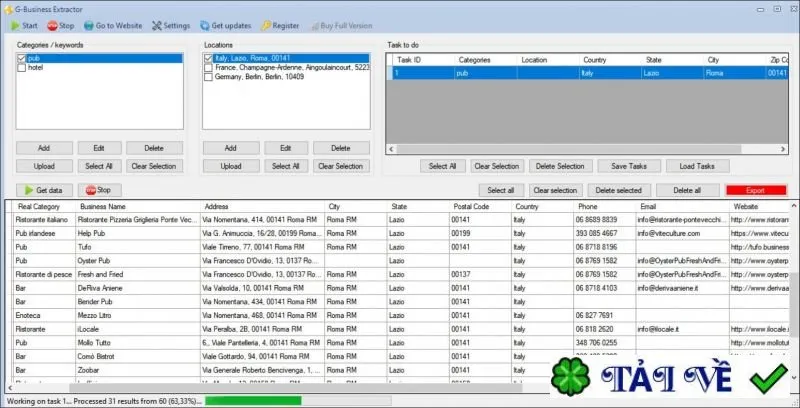Click the green arrow on Get data

click(27, 190)
